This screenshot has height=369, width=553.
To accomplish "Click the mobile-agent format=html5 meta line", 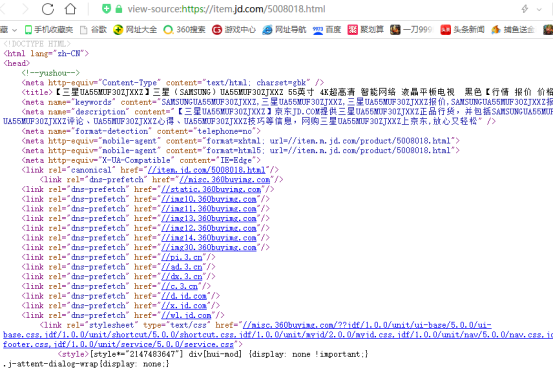I will 241,150.
